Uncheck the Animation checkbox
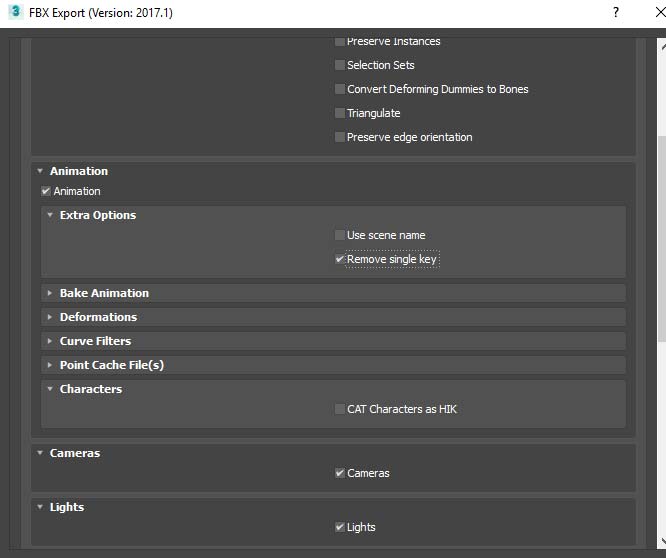Image resolution: width=666 pixels, height=558 pixels. point(46,191)
